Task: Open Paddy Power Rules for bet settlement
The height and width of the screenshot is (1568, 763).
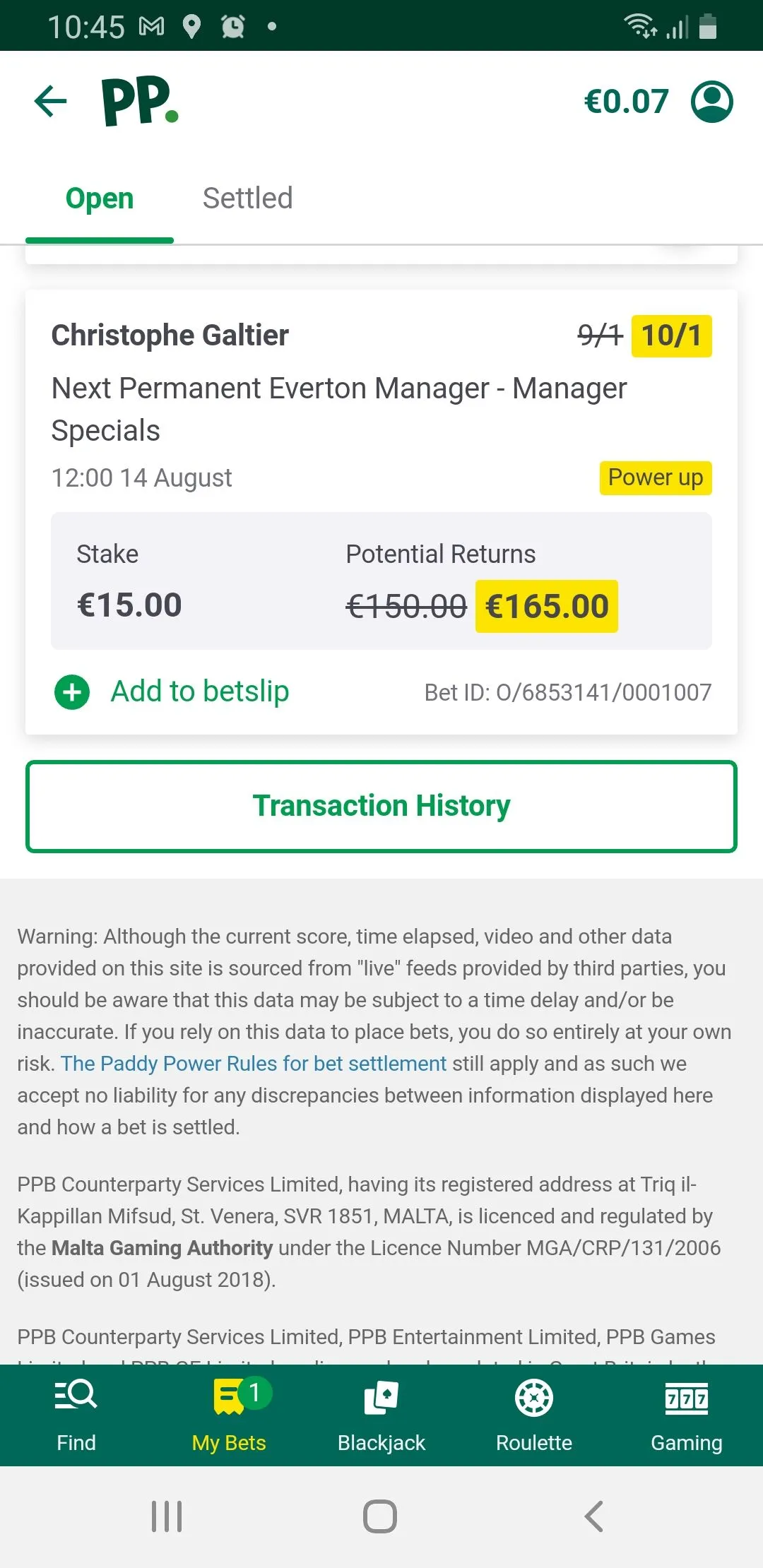Action: click(253, 1064)
